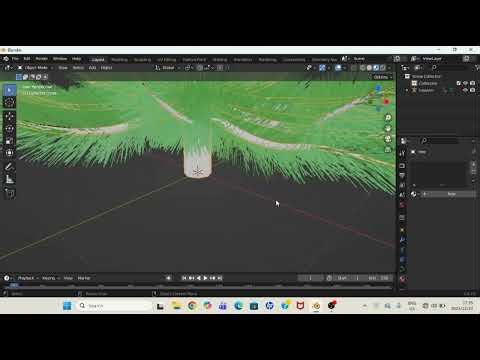Select the Scale tool
Screen dimensions: 480x360
(10, 141)
